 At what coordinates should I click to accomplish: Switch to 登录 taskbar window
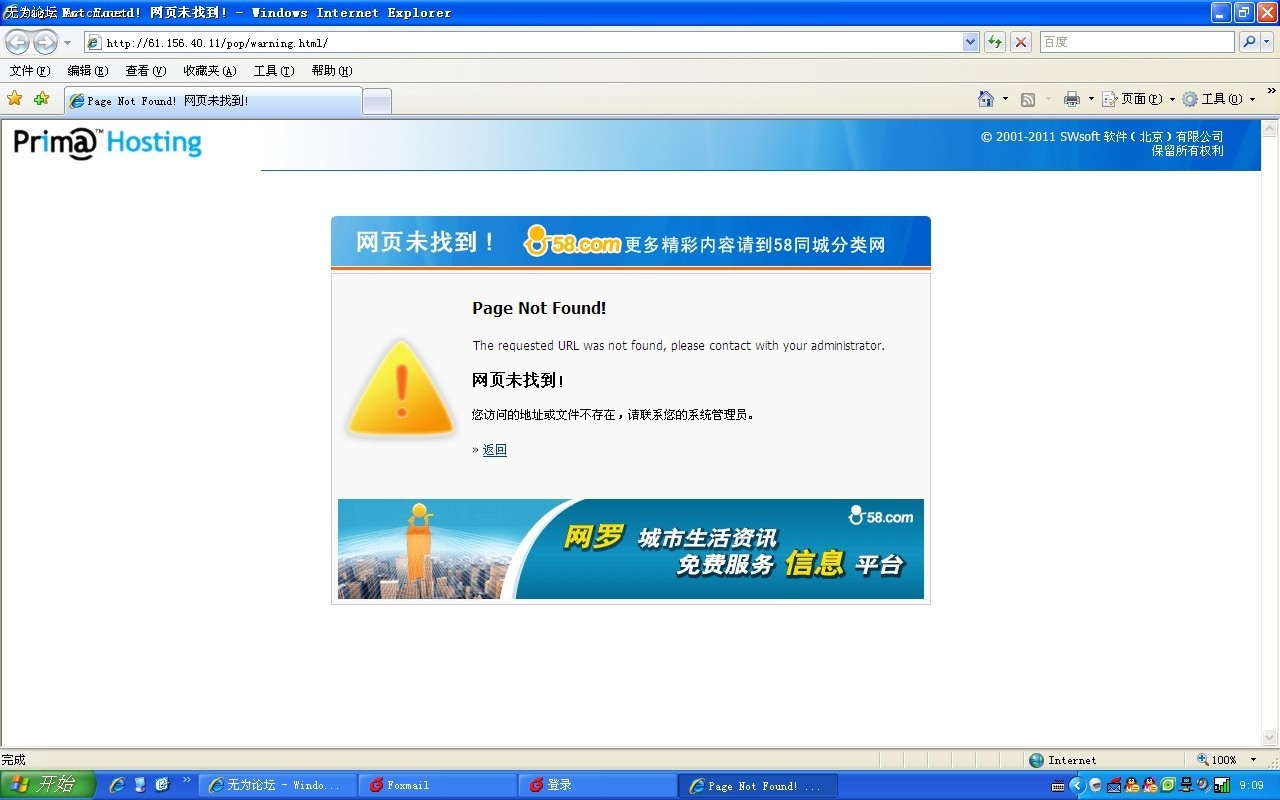click(598, 785)
